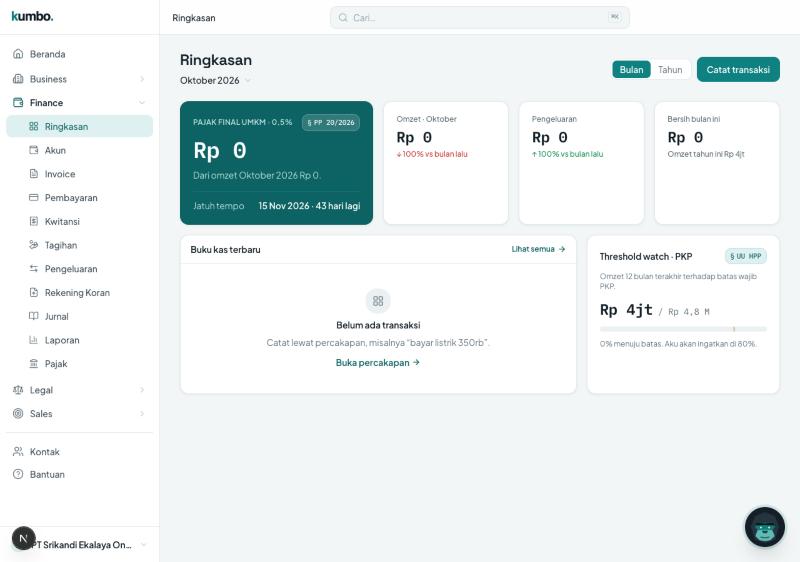Click the Pengeluaran arrows icon
Image resolution: width=800 pixels, height=562 pixels.
[34, 268]
